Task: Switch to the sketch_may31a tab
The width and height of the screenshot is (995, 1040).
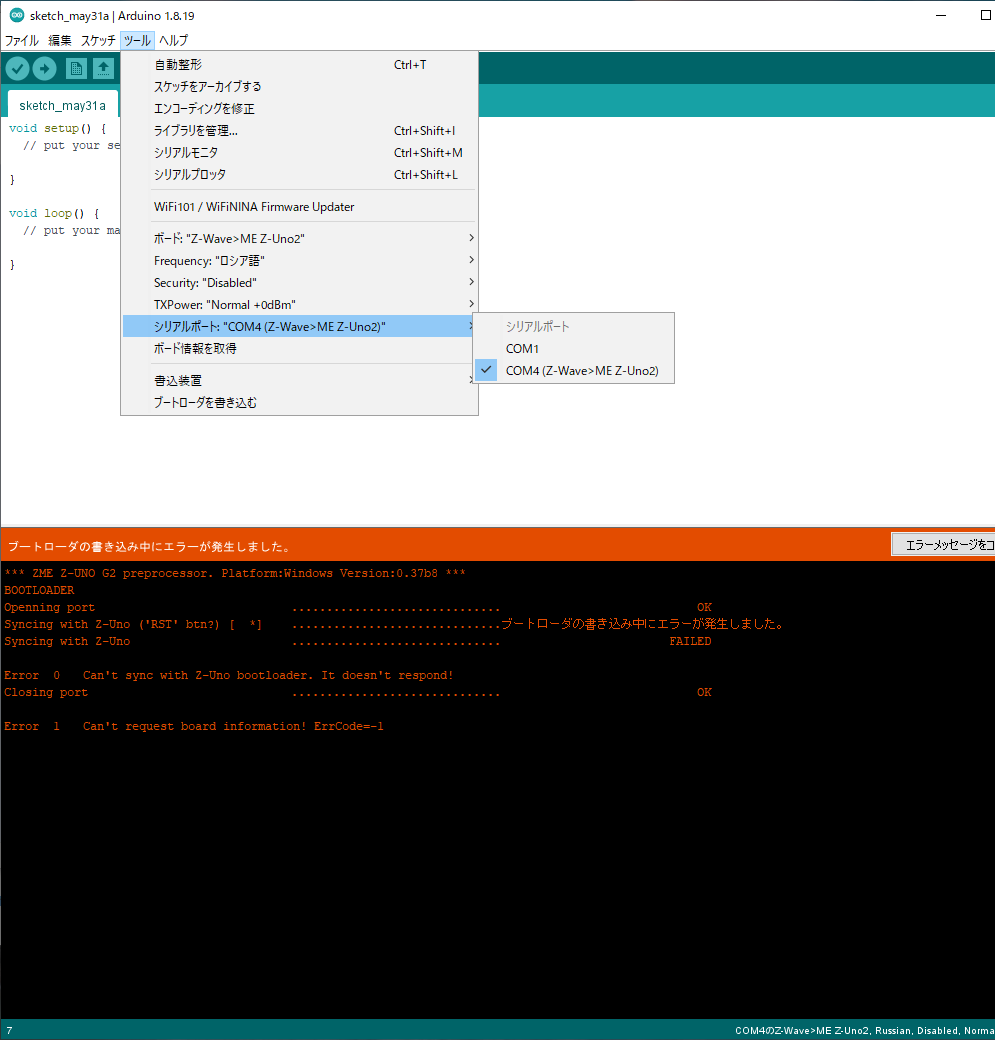Action: pyautogui.click(x=62, y=105)
